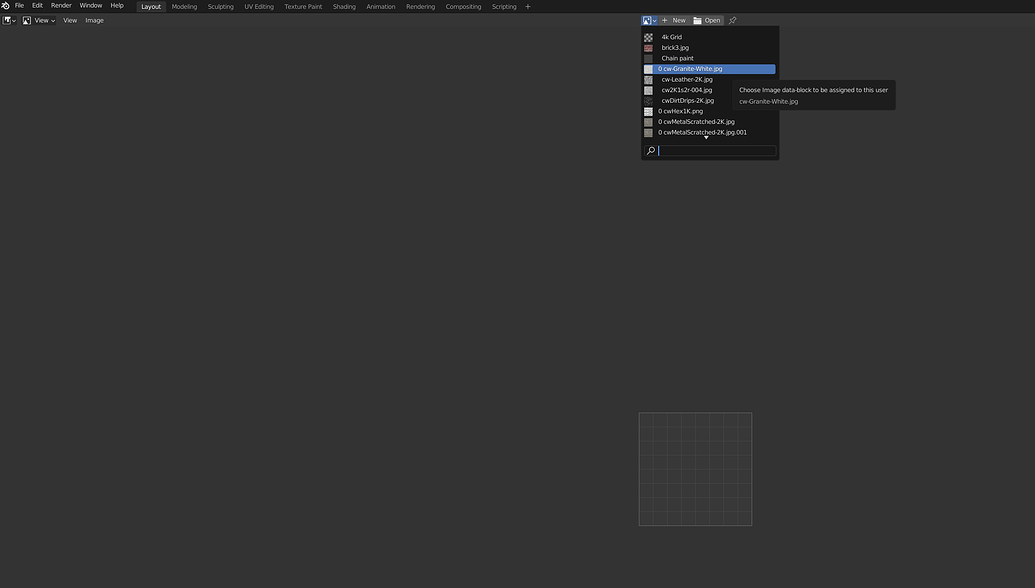
Task: Switch to the Compositing workspace tab
Action: point(463,7)
